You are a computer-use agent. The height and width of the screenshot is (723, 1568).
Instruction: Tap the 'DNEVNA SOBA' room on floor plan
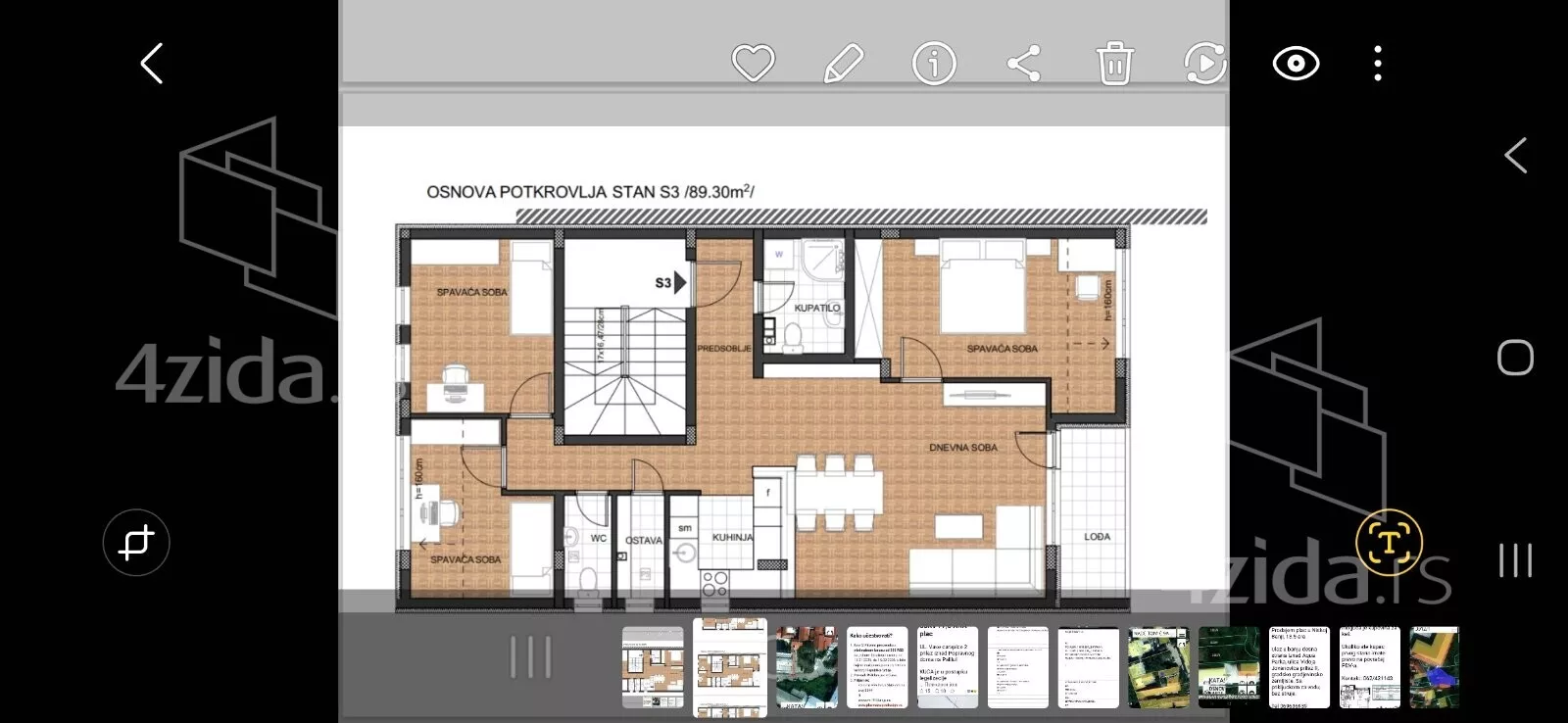[x=962, y=448]
